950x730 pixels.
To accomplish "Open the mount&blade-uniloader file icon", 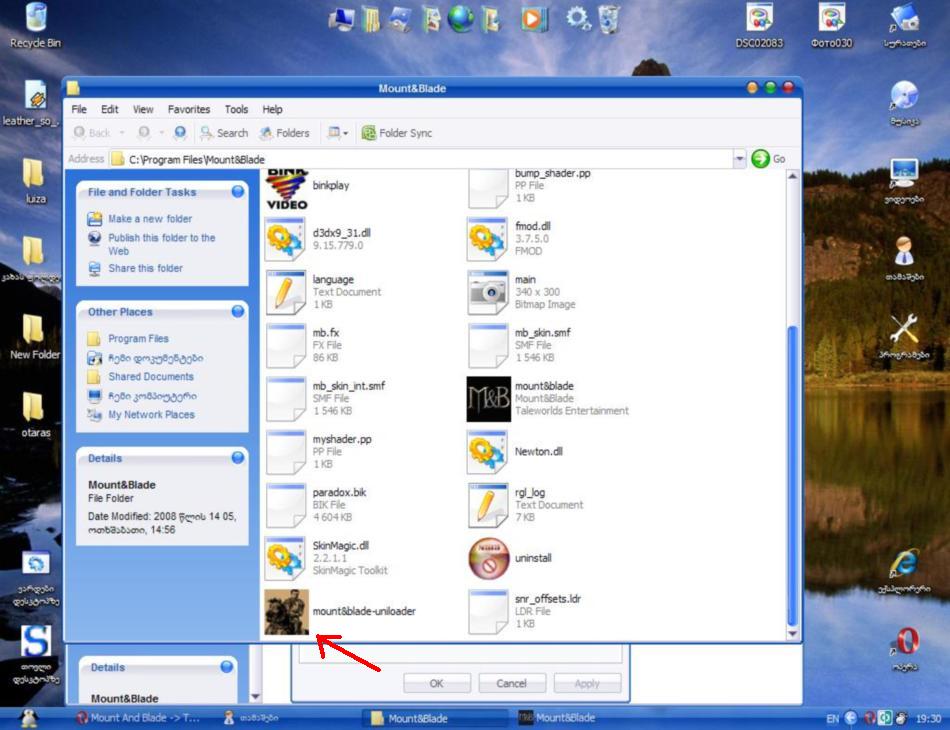I will (286, 612).
